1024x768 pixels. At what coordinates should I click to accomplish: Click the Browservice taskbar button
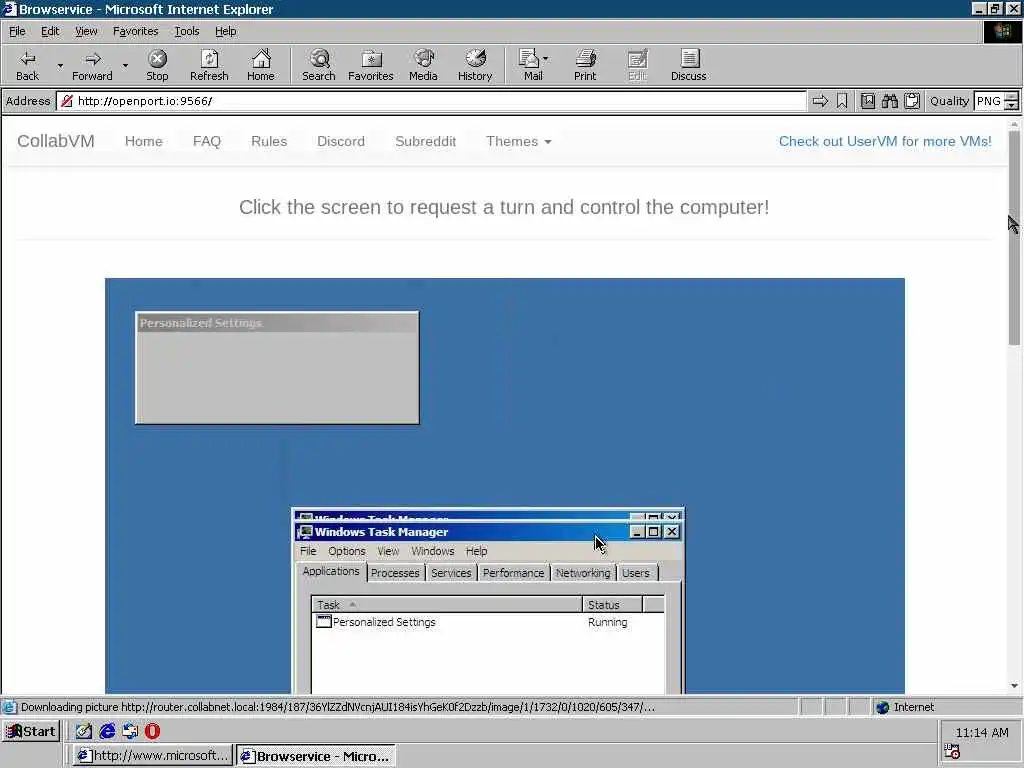(316, 756)
